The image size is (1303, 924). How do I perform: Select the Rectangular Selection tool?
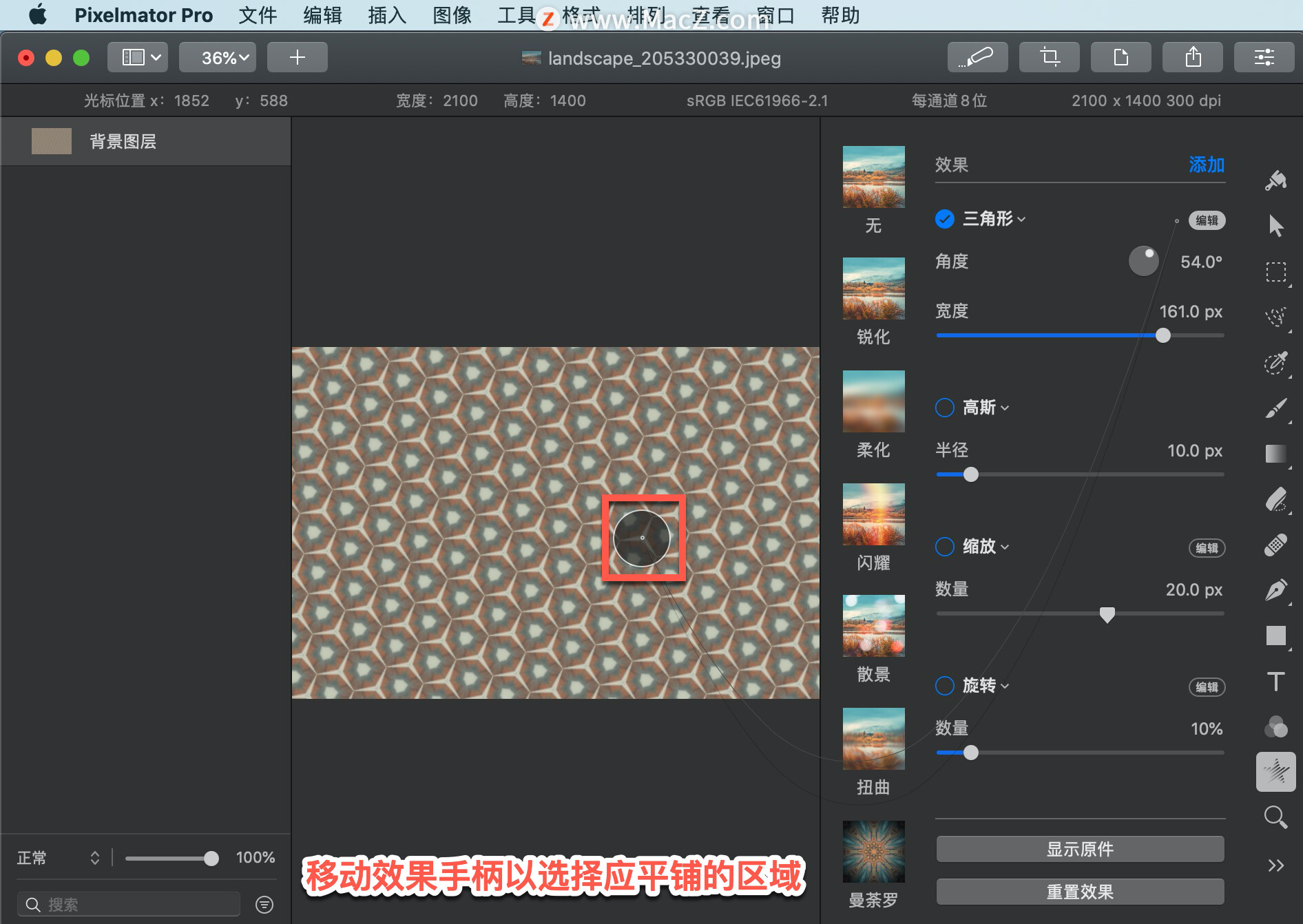coord(1275,272)
